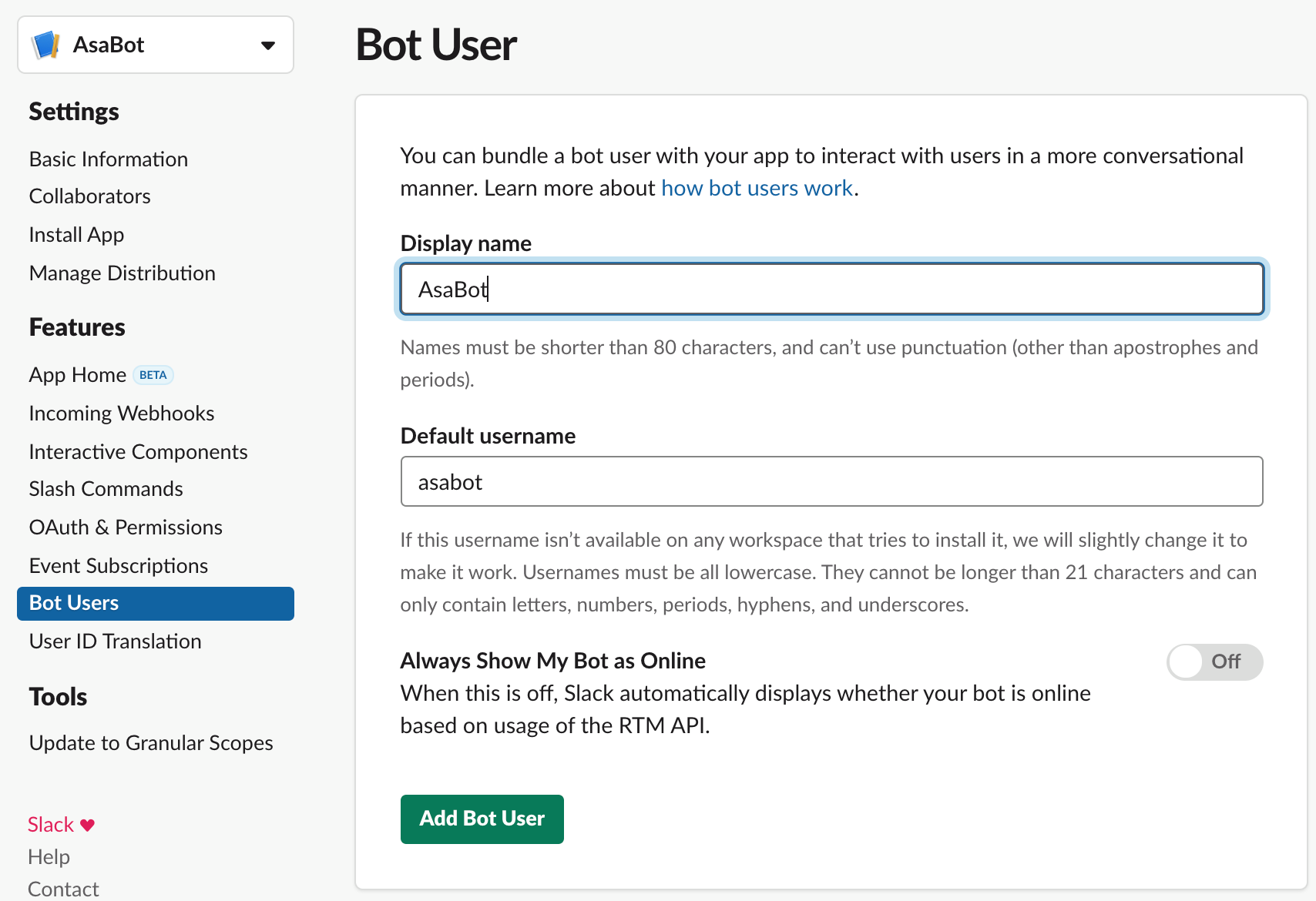Click the BETA badge beside App Home
This screenshot has width=1316, height=901.
click(x=153, y=375)
